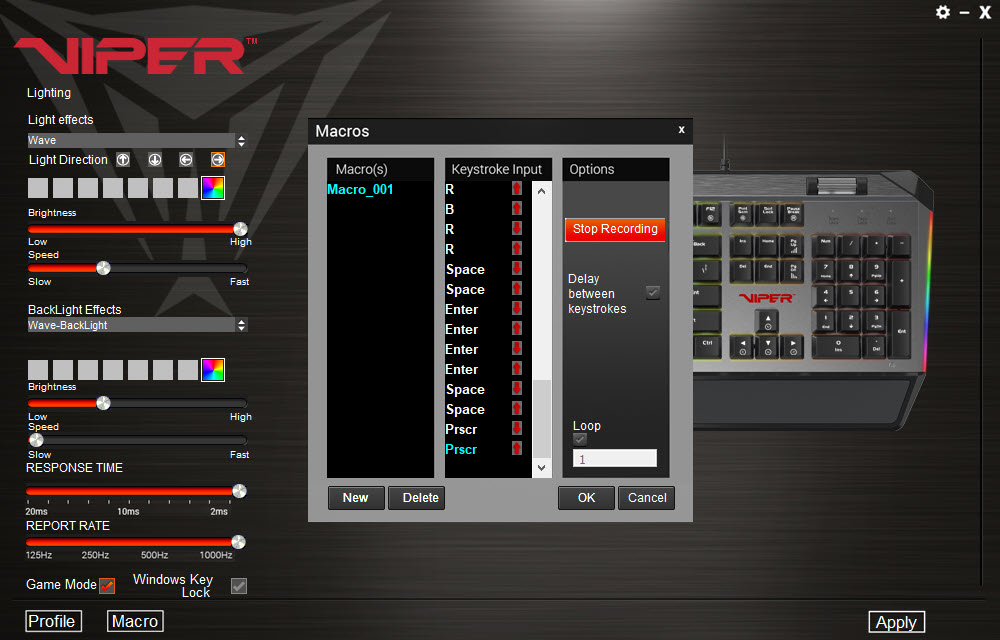Click the Keystroke Input scrollbar thumb
This screenshot has width=1000, height=640.
click(x=541, y=418)
